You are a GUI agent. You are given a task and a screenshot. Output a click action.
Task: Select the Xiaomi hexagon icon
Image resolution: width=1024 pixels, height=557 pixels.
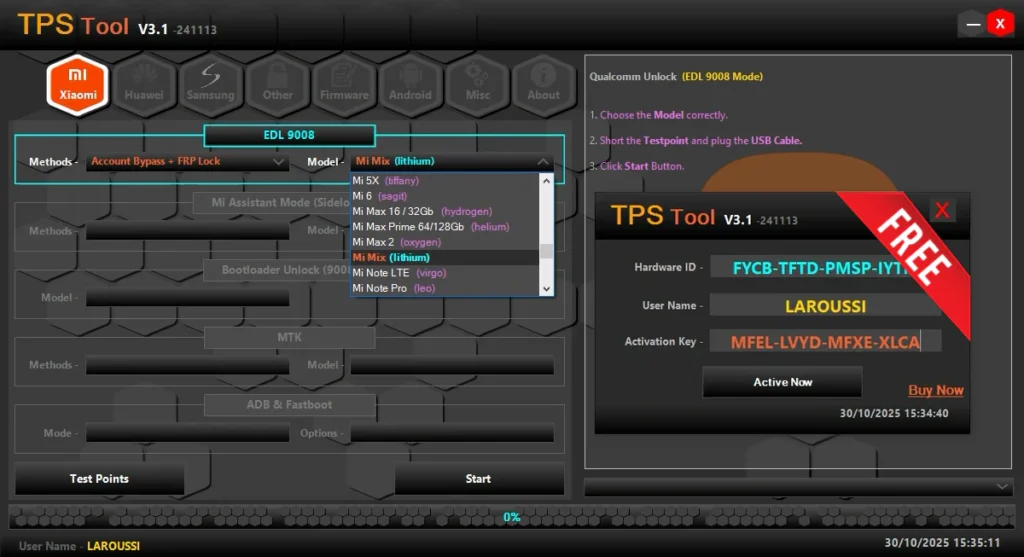pyautogui.click(x=78, y=85)
